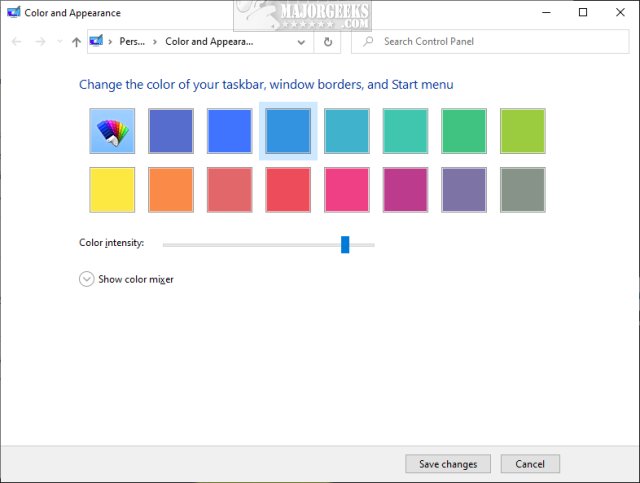Viewport: 640px width, 483px height.
Task: Click Save changes button
Action: coord(448,464)
